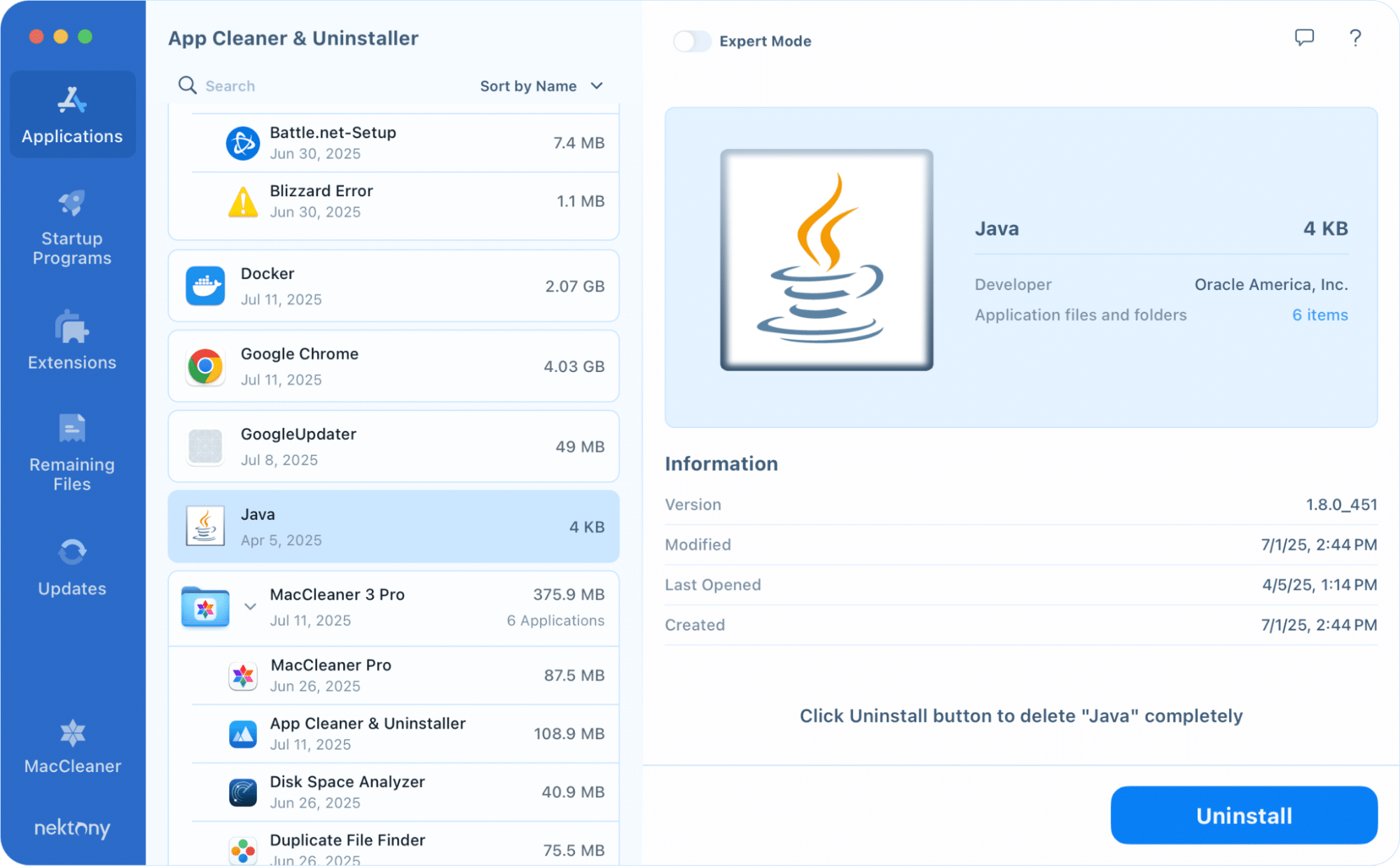
Task: Click into the Search field
Action: pos(322,85)
